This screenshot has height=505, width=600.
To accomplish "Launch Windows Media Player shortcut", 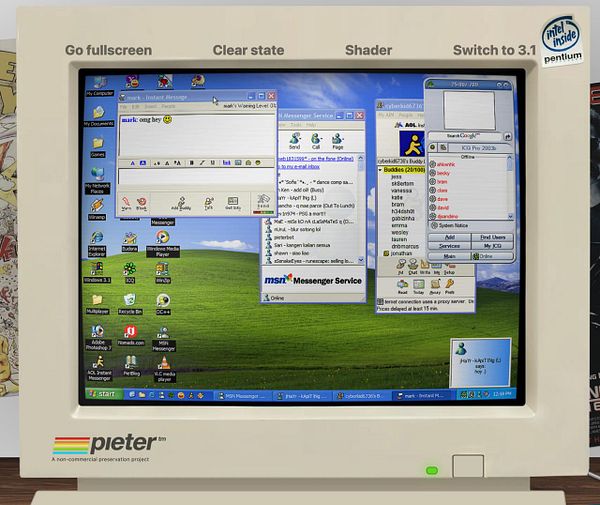I will point(163,244).
